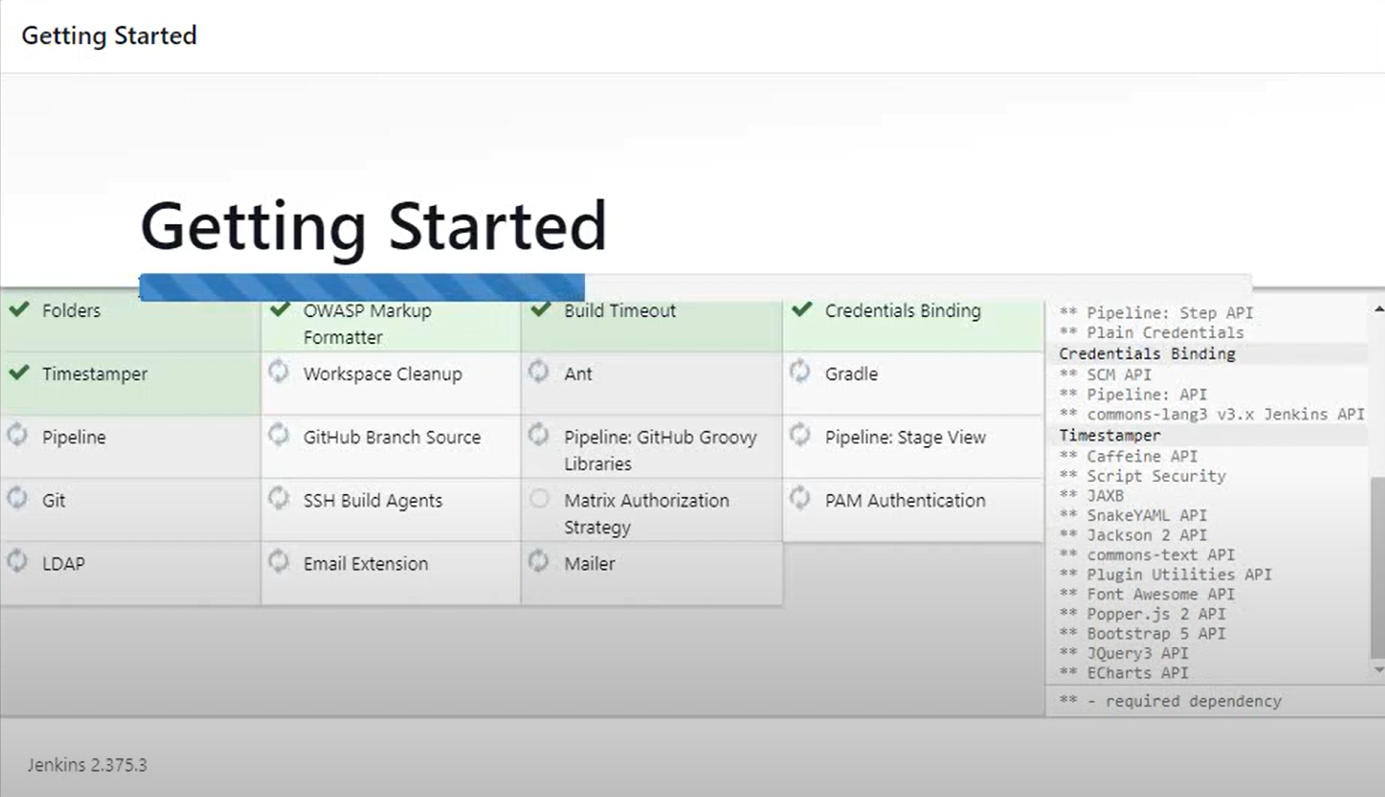Viewport: 1385px width, 797px height.
Task: Click the Getting Started title in header bar
Action: click(109, 36)
